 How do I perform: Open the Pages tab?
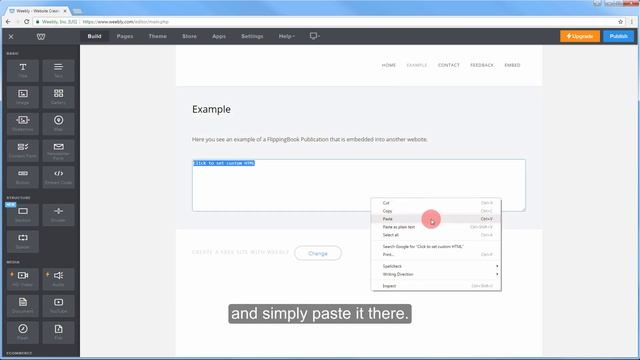tap(125, 36)
